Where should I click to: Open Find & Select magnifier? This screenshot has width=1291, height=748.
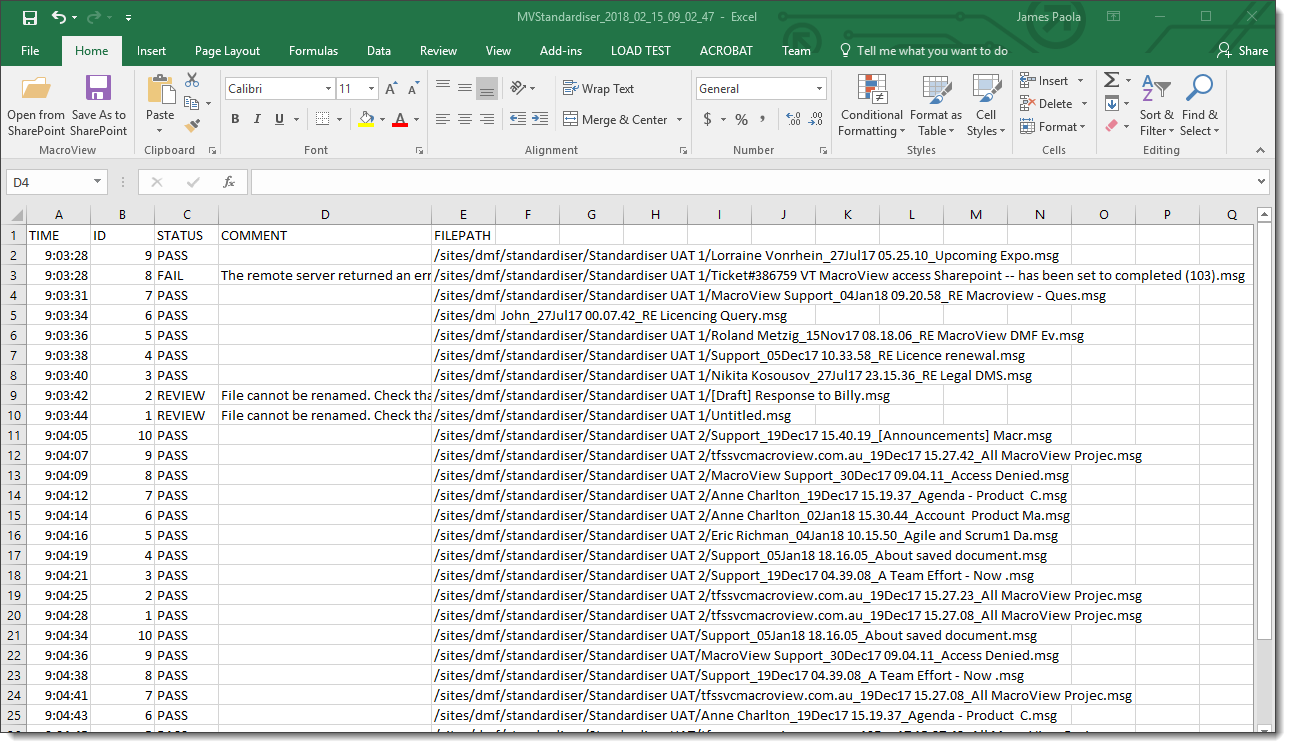pyautogui.click(x=1199, y=105)
